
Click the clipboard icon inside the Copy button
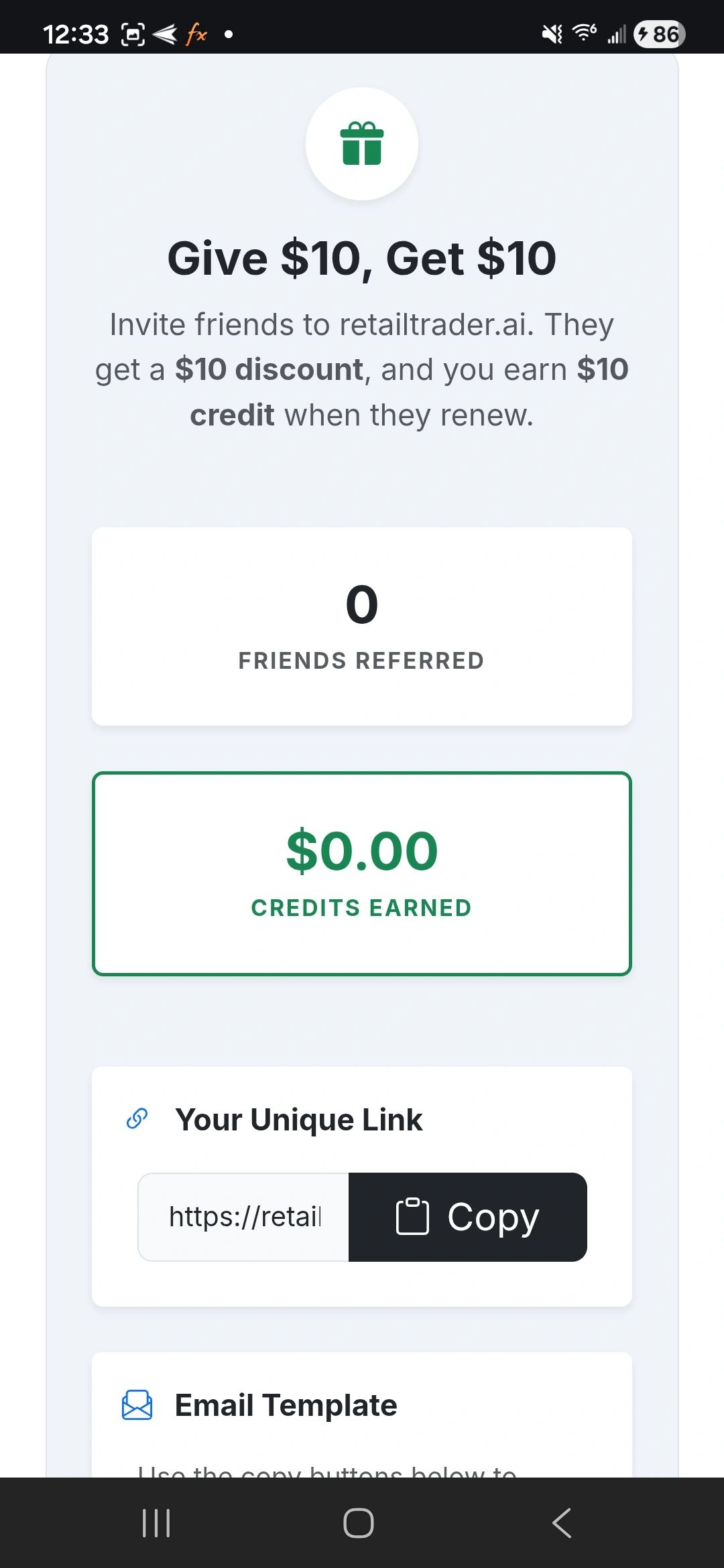(411, 1216)
